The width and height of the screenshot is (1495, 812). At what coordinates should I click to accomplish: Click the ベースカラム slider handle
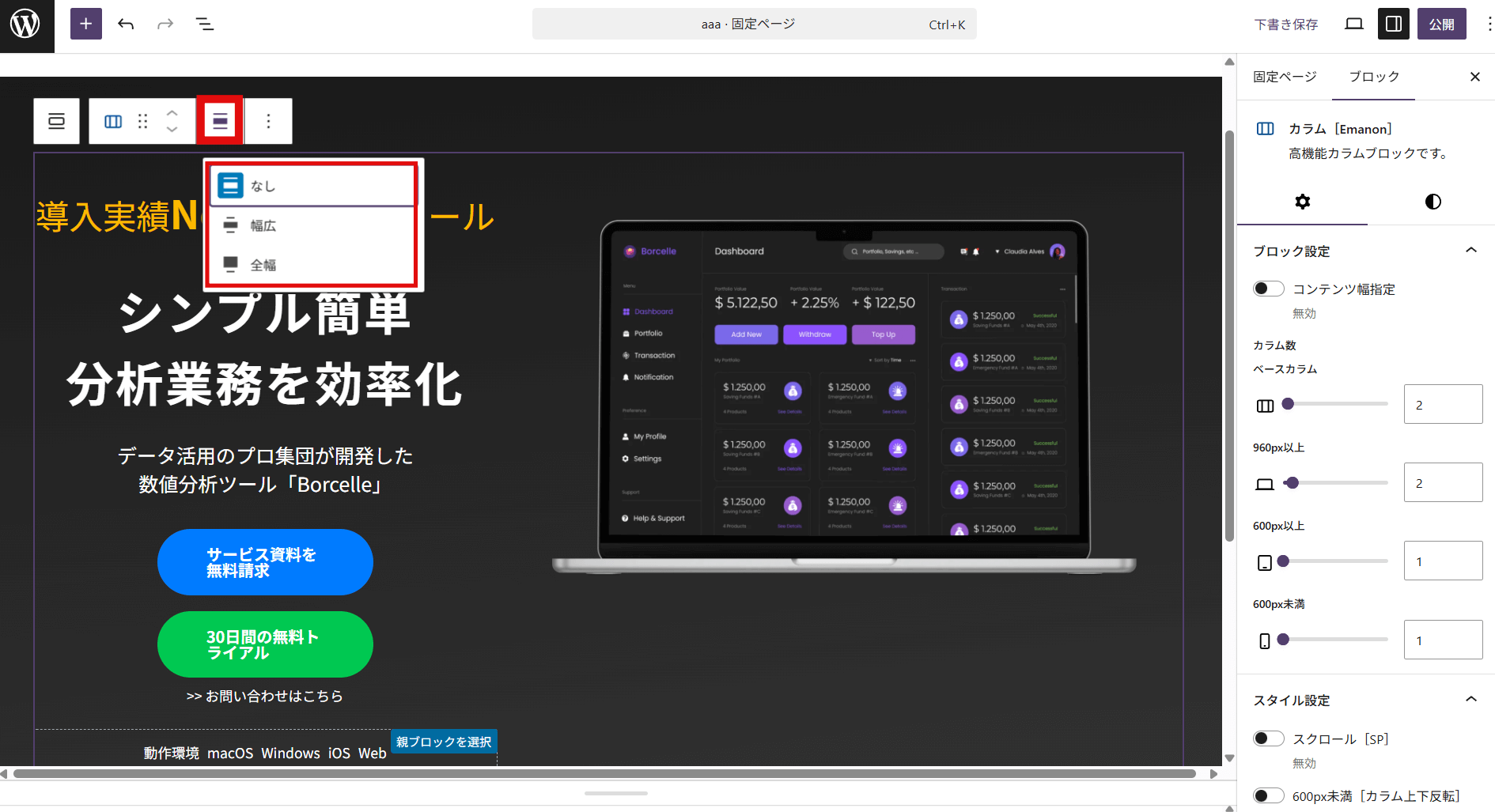pyautogui.click(x=1288, y=404)
